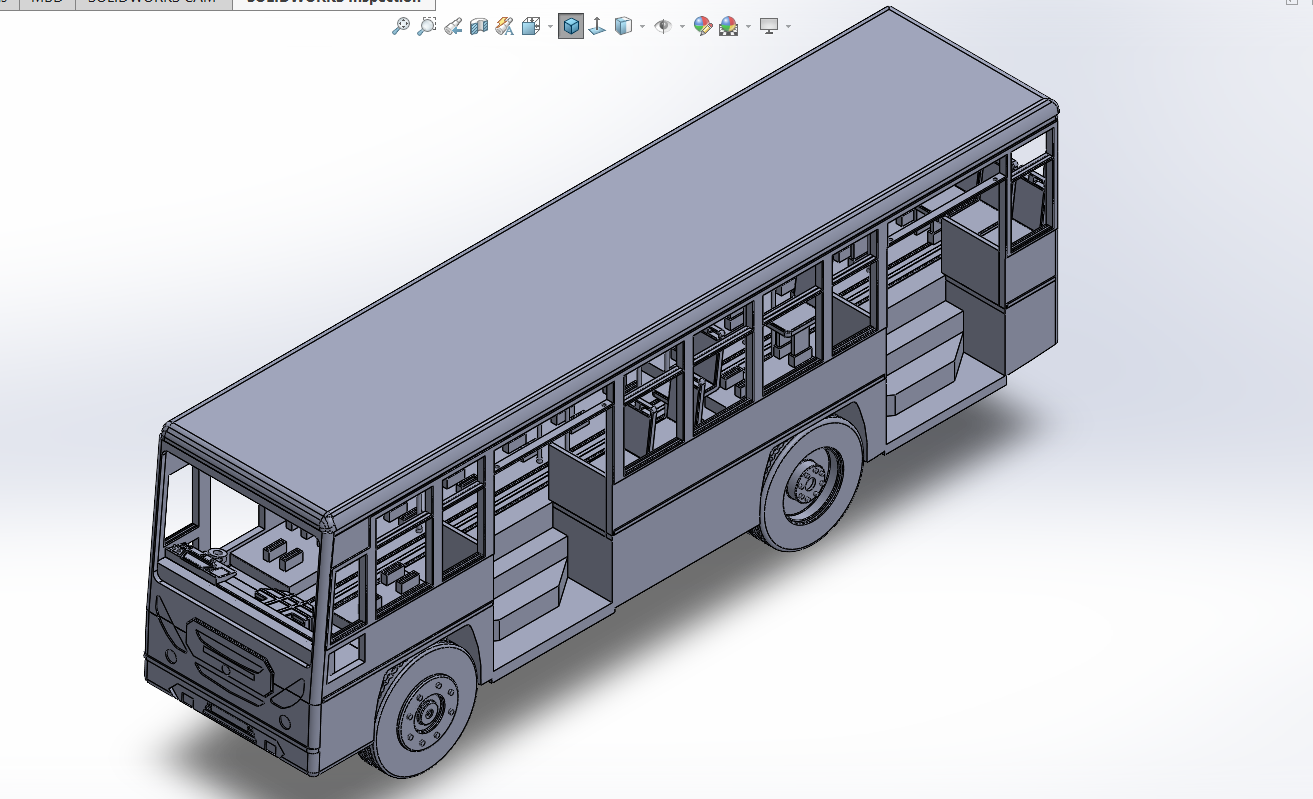Toggle Dynamic Annotation Views
The height and width of the screenshot is (799, 1313).
click(x=505, y=26)
